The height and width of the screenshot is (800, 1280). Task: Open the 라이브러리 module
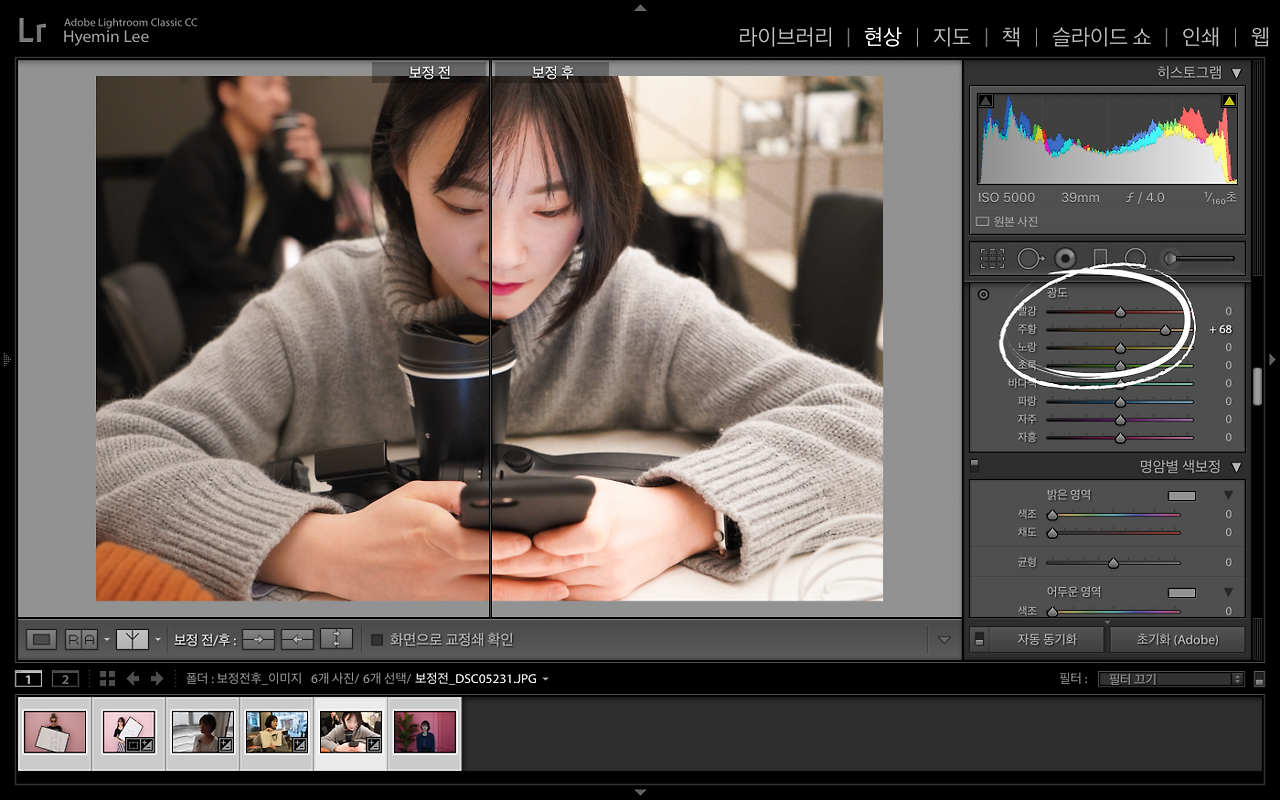785,37
